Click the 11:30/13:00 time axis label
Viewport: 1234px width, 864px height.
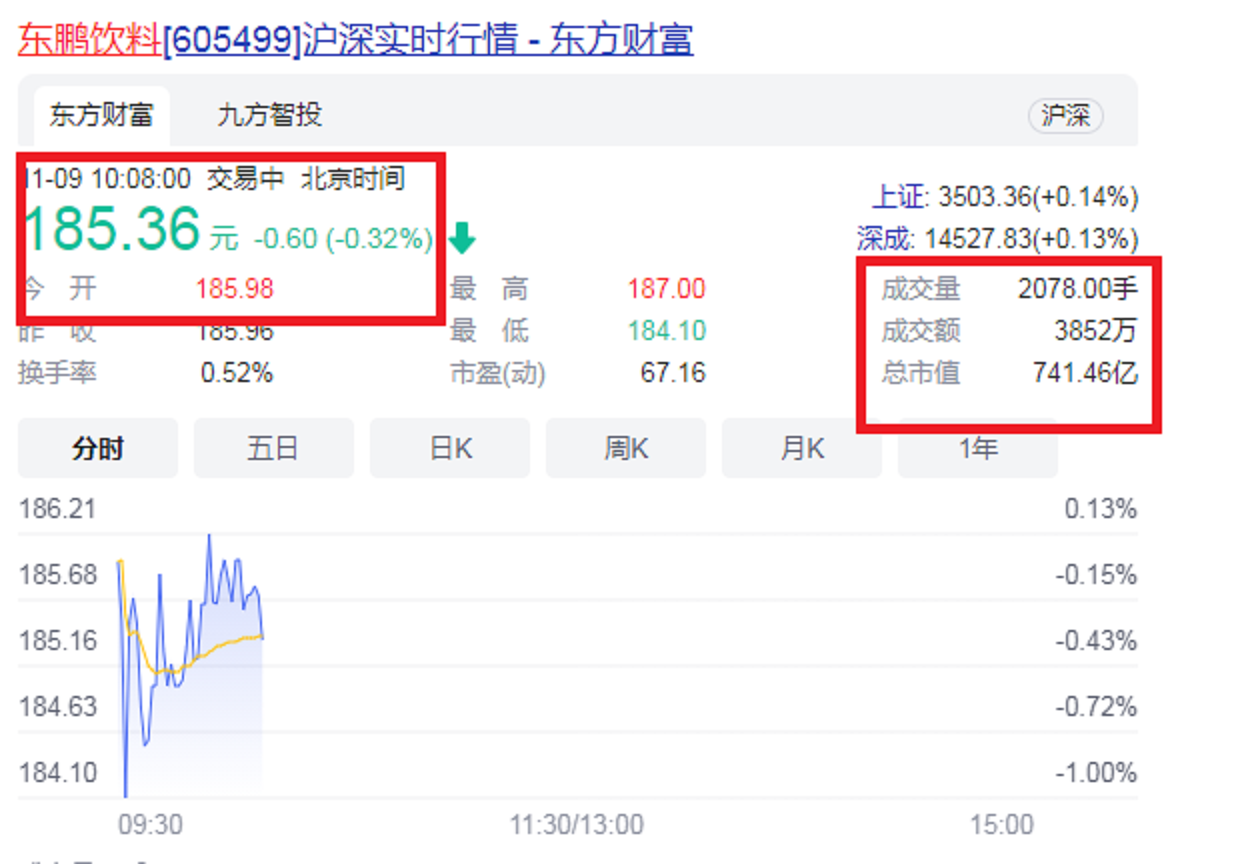pyautogui.click(x=577, y=825)
